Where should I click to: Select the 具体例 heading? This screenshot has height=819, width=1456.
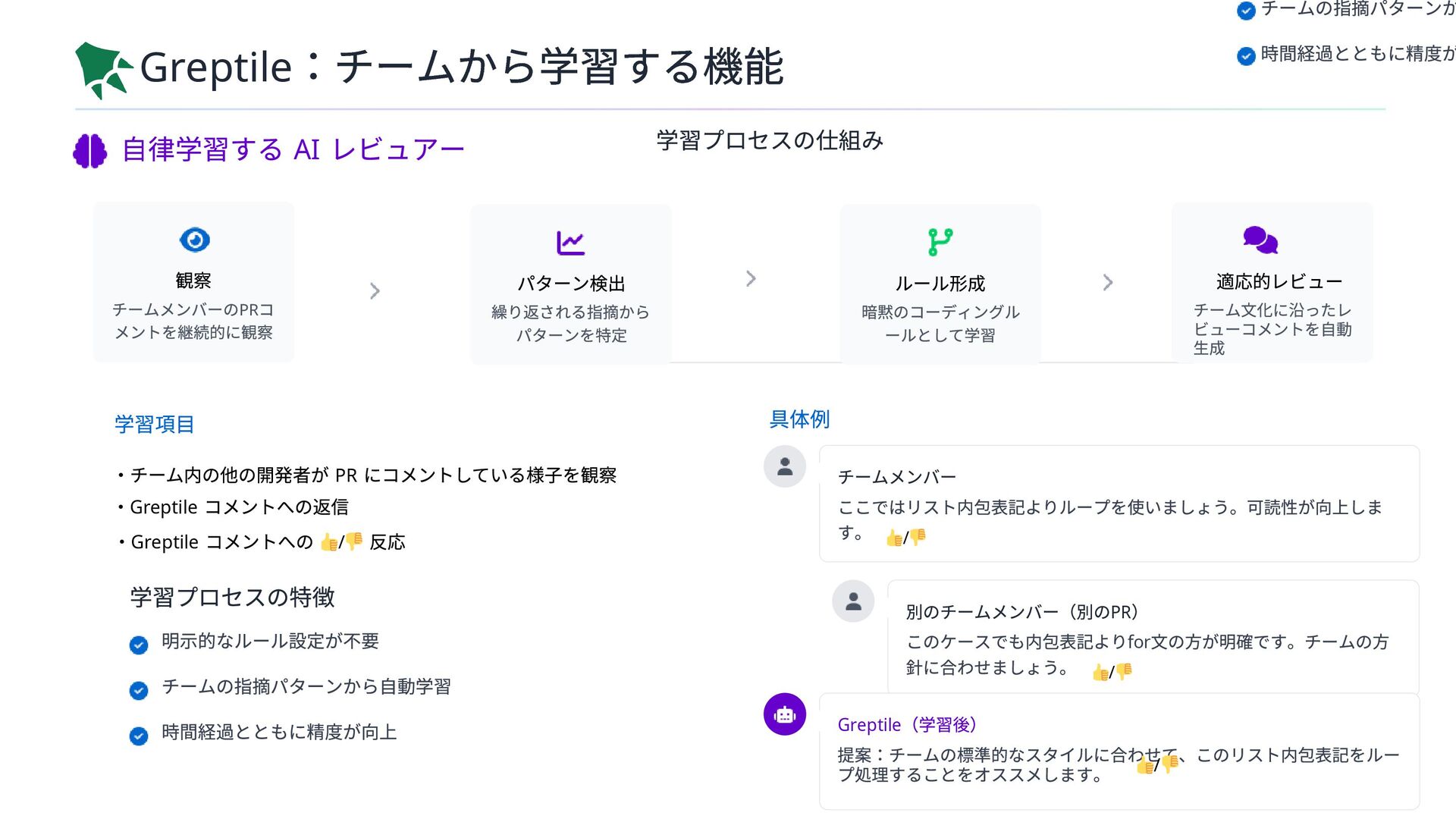(x=799, y=419)
